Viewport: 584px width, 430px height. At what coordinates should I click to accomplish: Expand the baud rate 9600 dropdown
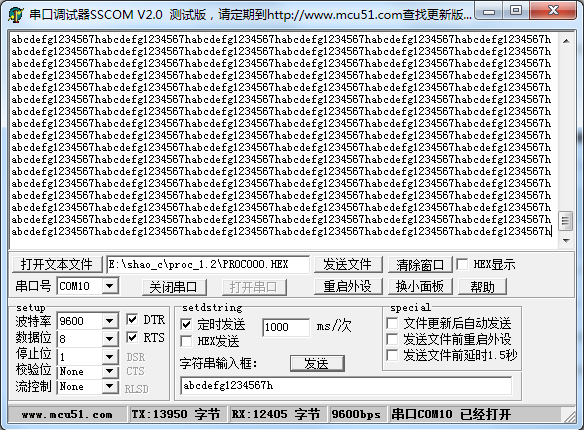coord(110,321)
